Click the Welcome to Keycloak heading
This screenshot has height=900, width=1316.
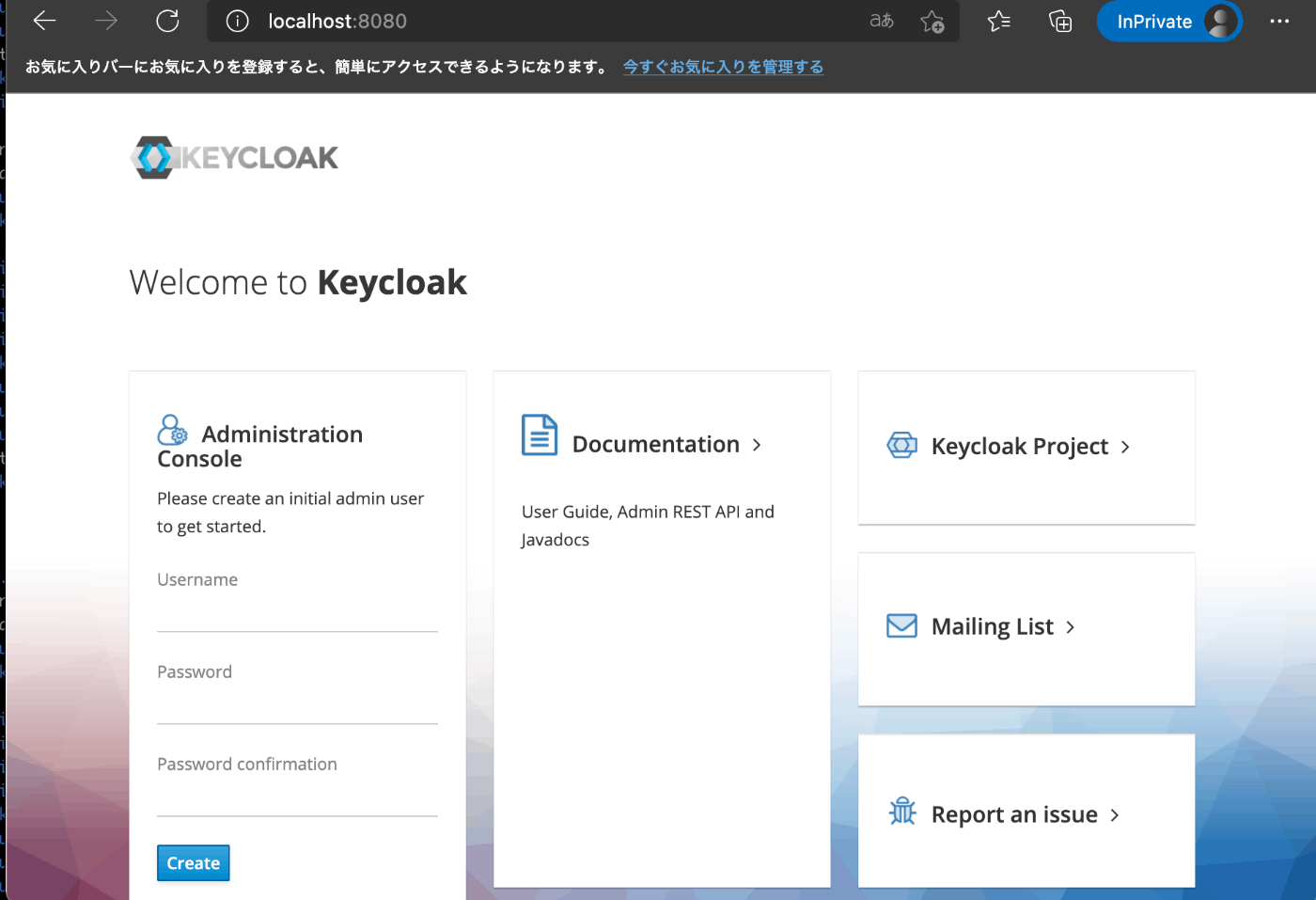click(298, 283)
